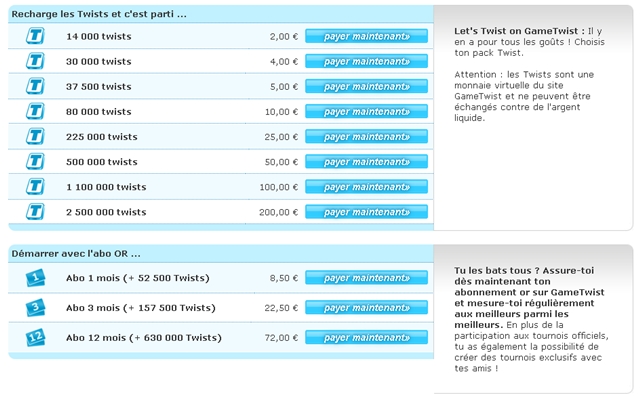
Task: Click the Twist icon beside 37 500 twists
Action: point(35,86)
